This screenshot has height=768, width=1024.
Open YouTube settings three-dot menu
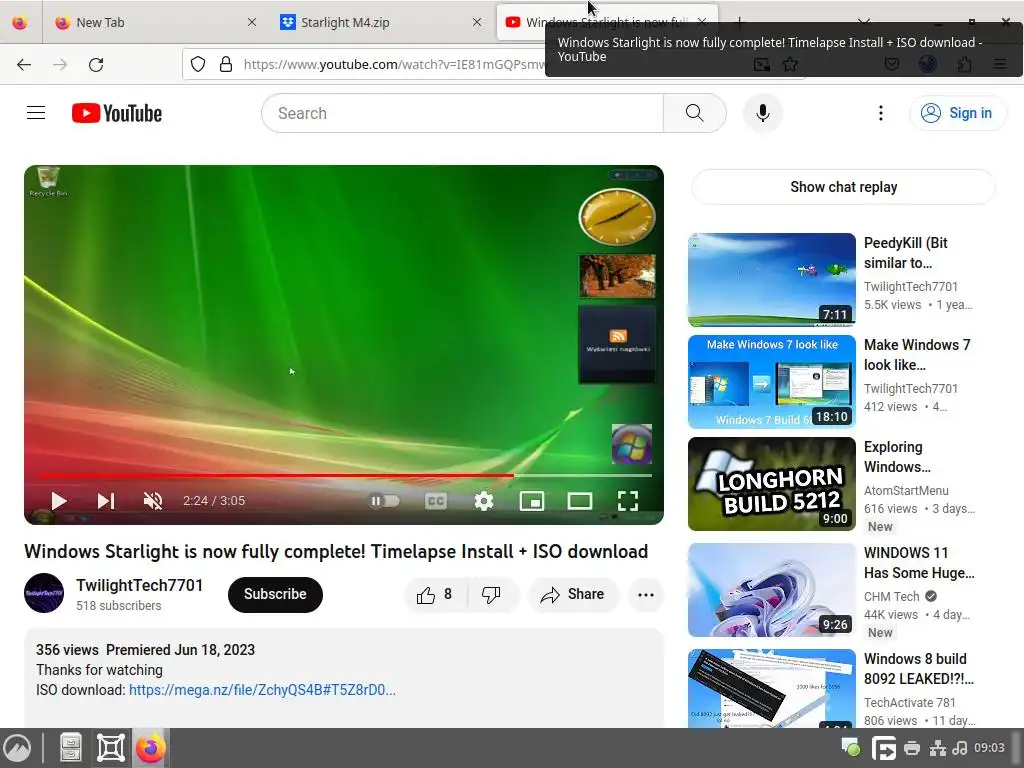(x=880, y=113)
